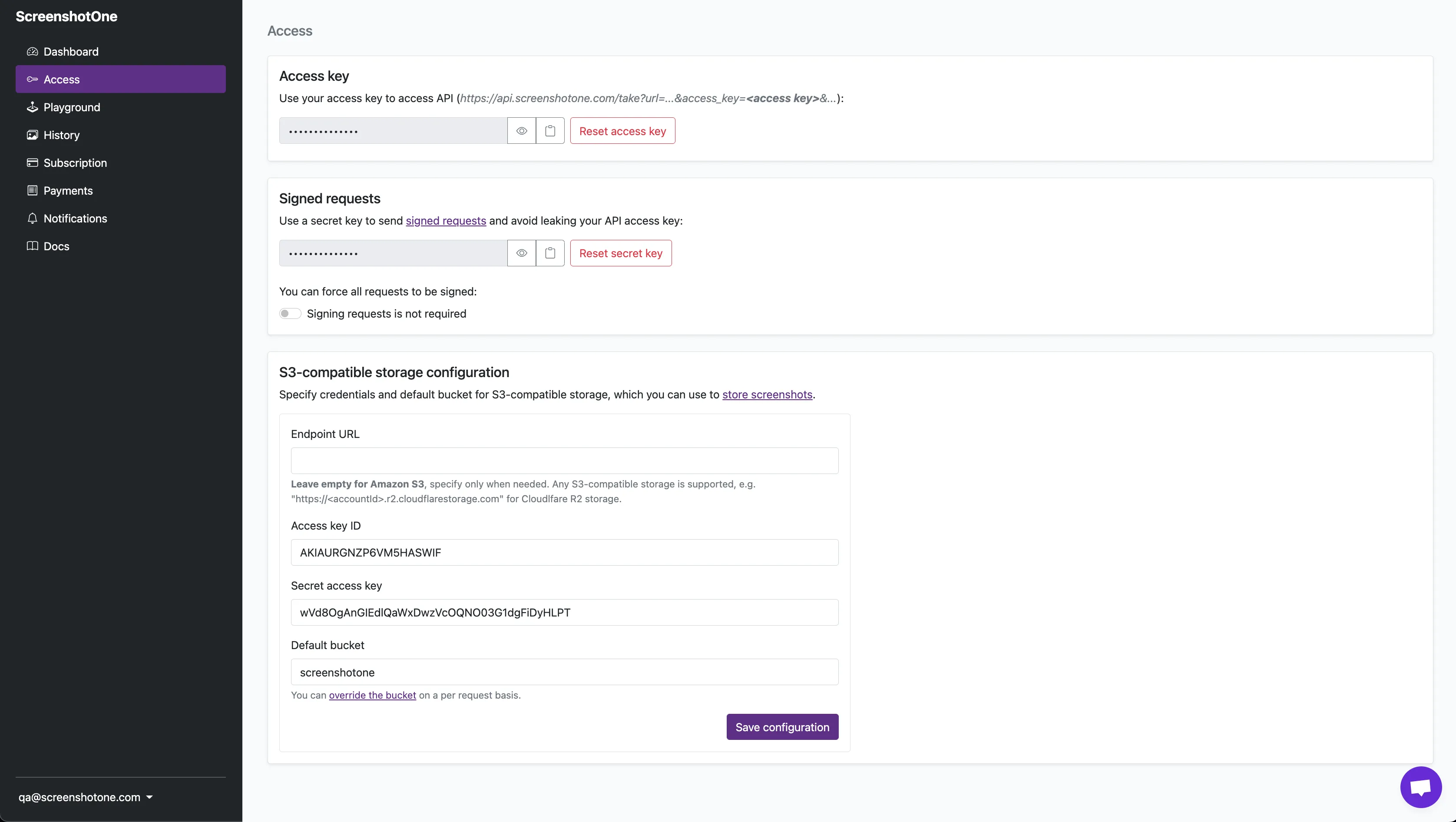
Task: Click the store screenshots link
Action: [x=767, y=394]
